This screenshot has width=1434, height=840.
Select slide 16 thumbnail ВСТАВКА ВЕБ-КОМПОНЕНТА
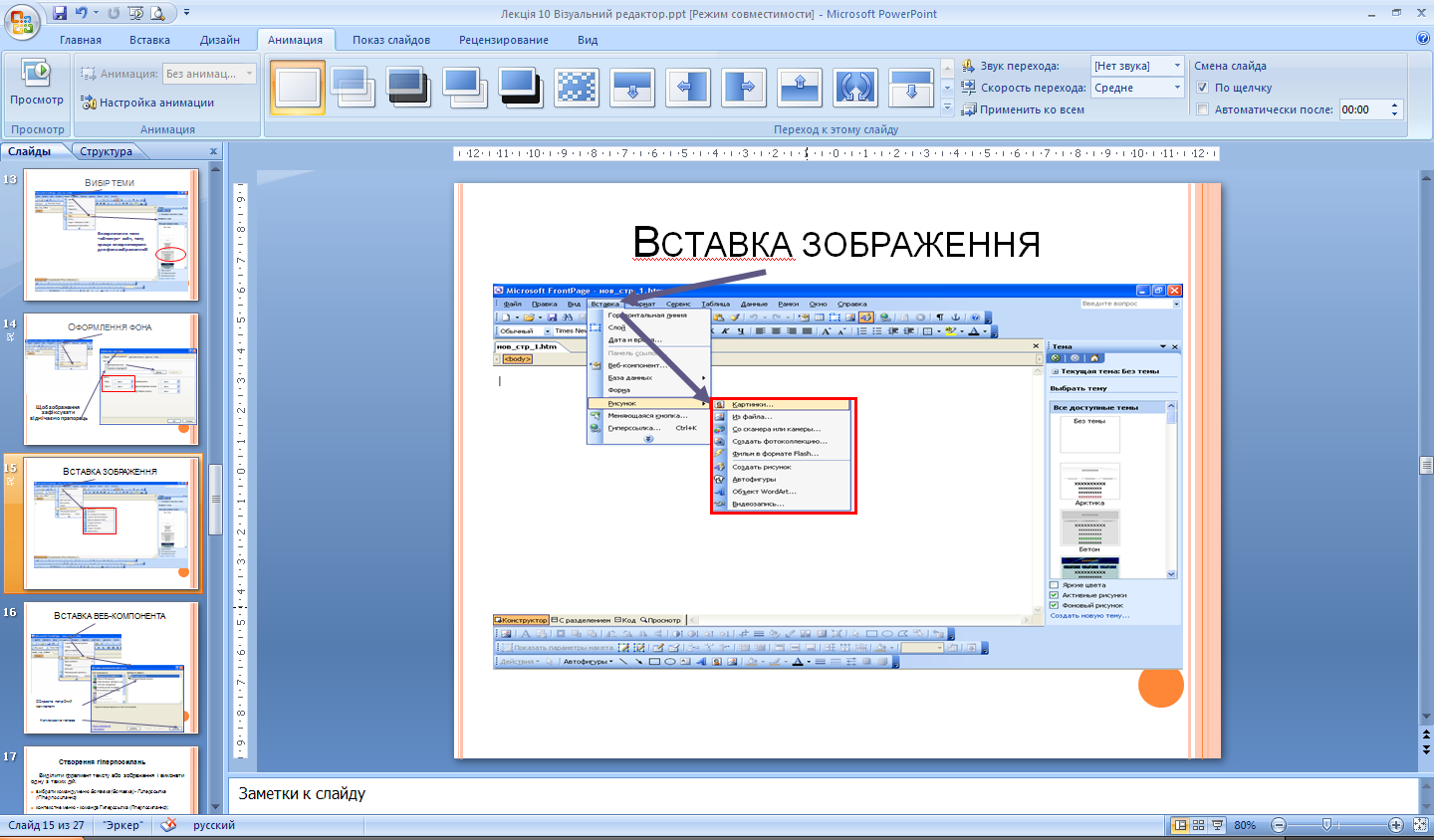(x=111, y=669)
